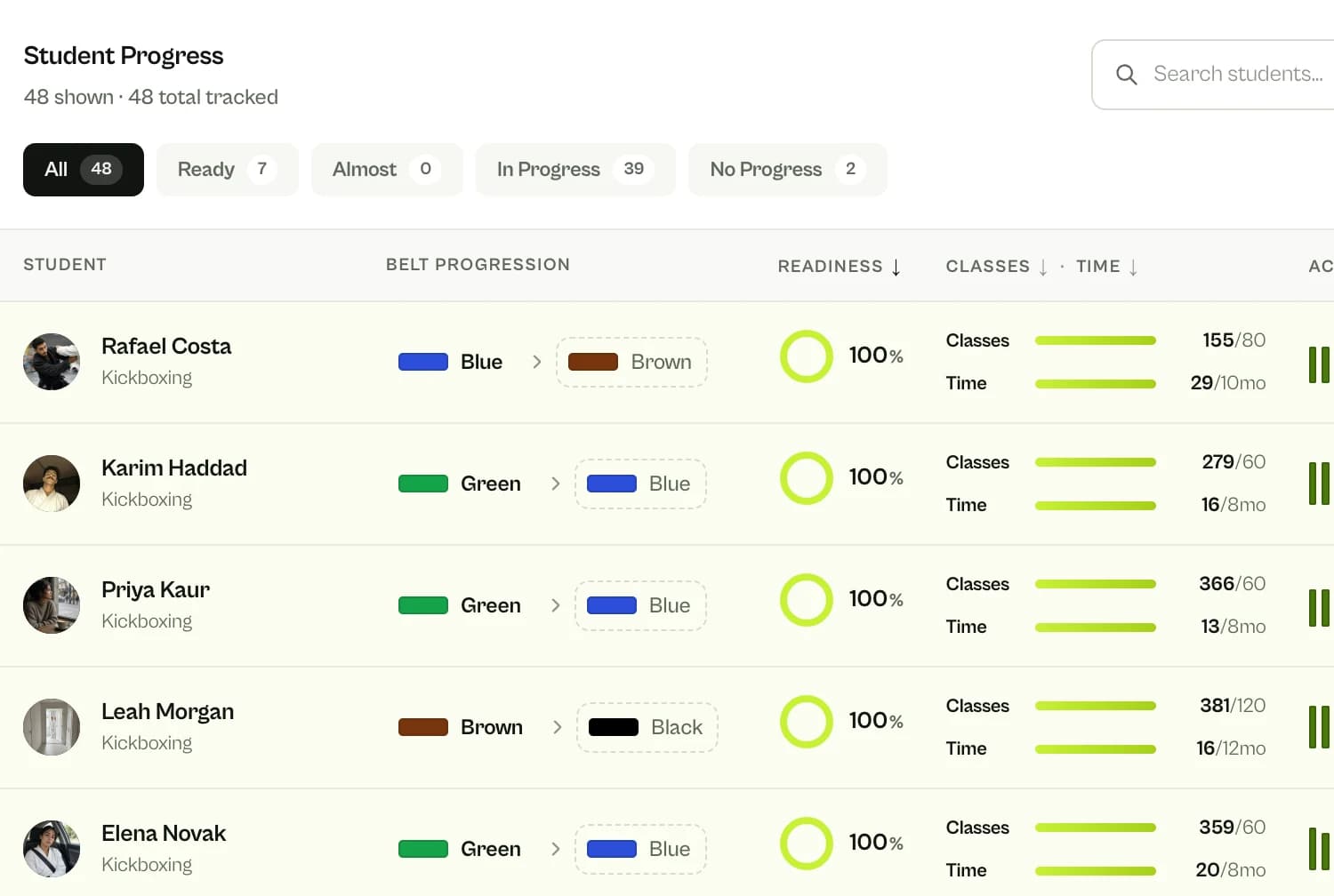Click the STUDENT column header
The height and width of the screenshot is (896, 1334).
click(65, 265)
